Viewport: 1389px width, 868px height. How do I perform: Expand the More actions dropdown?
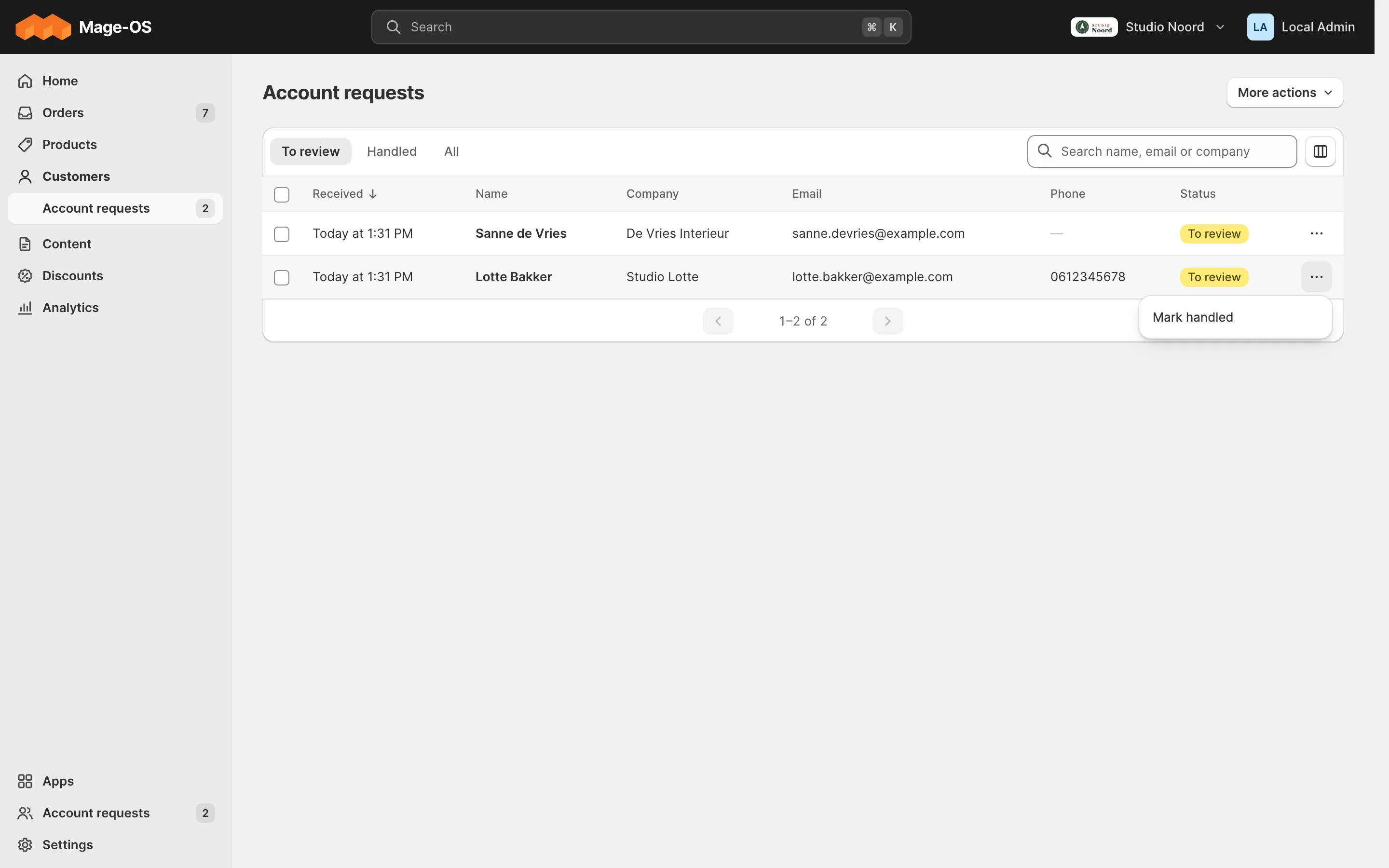1284,93
